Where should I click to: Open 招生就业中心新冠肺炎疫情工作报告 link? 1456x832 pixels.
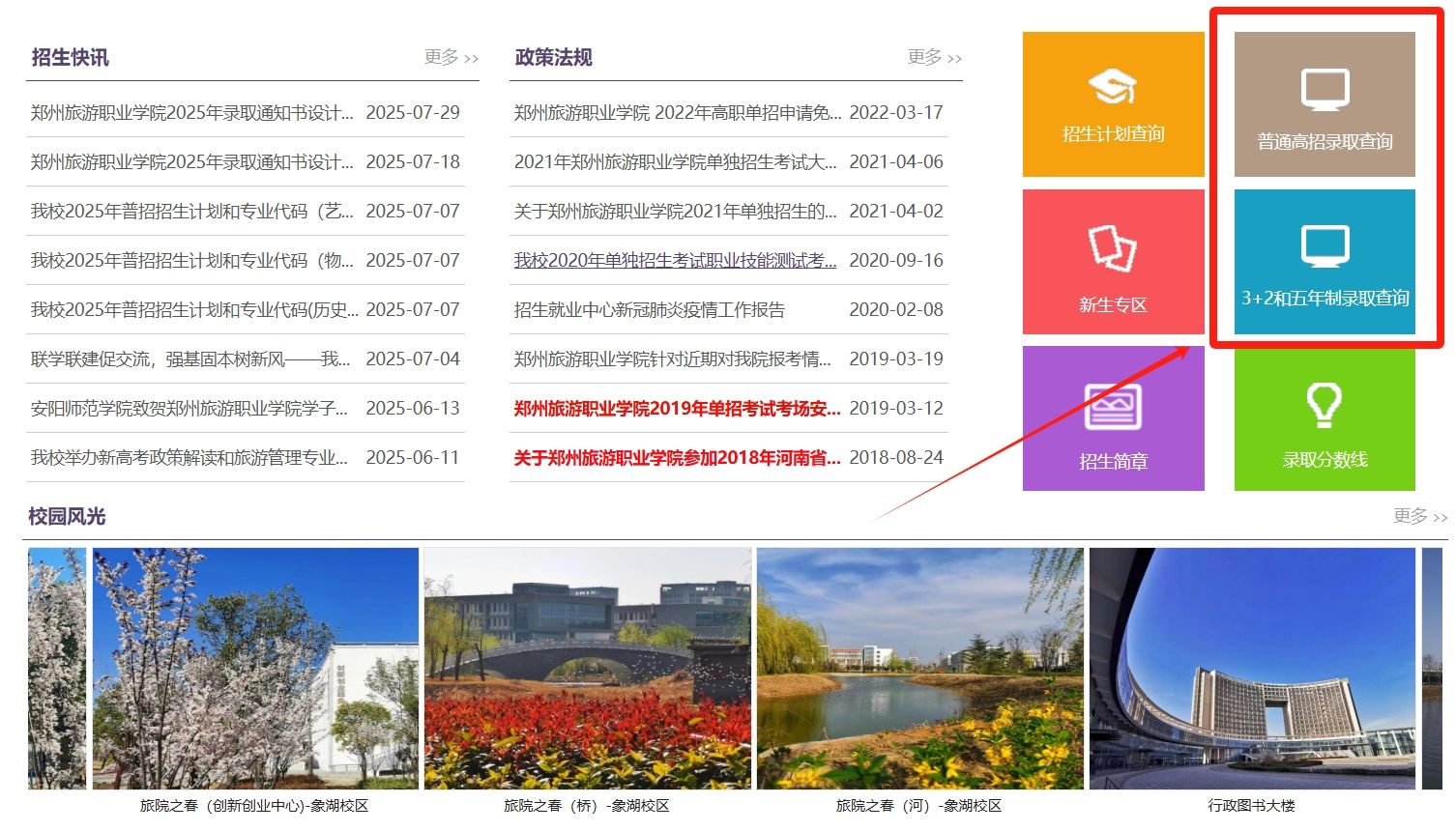tap(649, 310)
